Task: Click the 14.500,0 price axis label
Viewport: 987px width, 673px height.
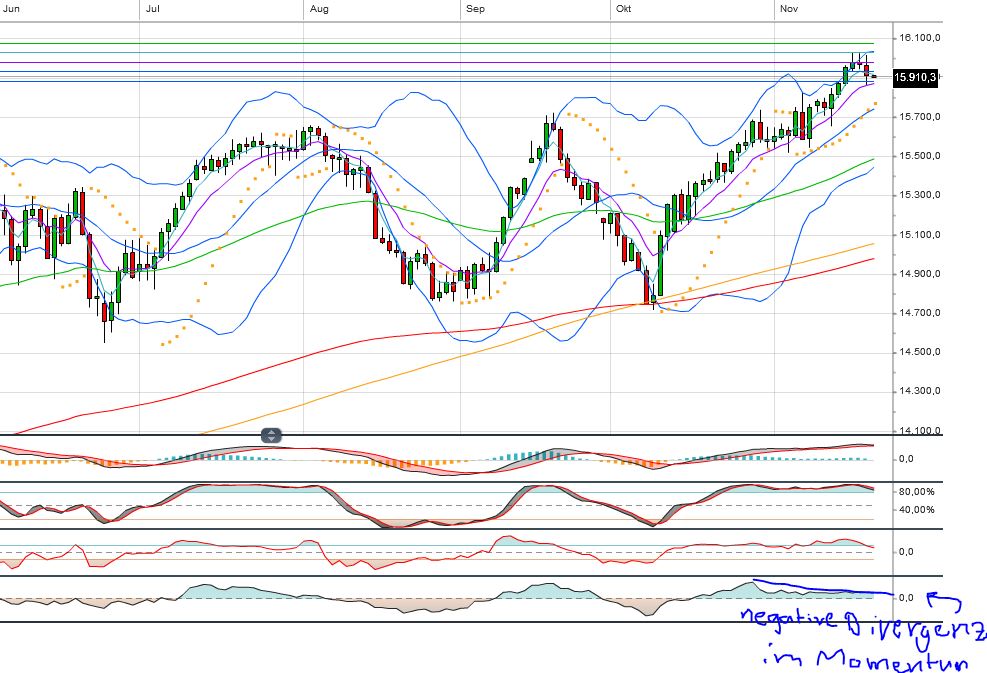Action: 920,351
